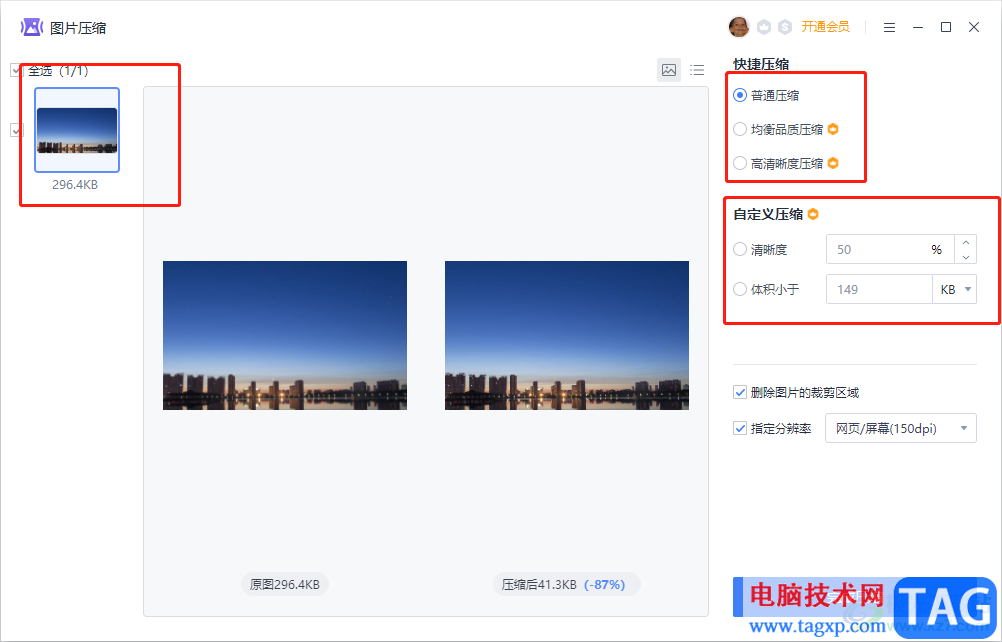Click the compressed image preview

(x=567, y=335)
